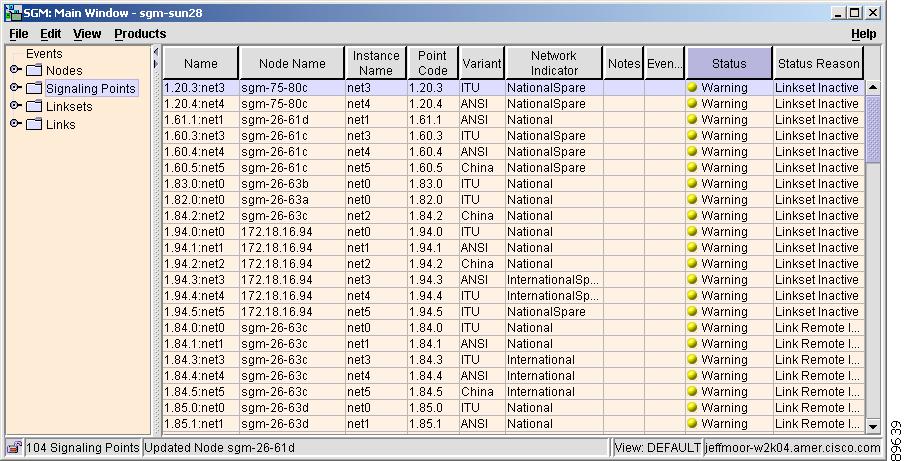Screen dimensions: 904x461
Task: Expand the Signaling Points tree branch
Action: 16,88
